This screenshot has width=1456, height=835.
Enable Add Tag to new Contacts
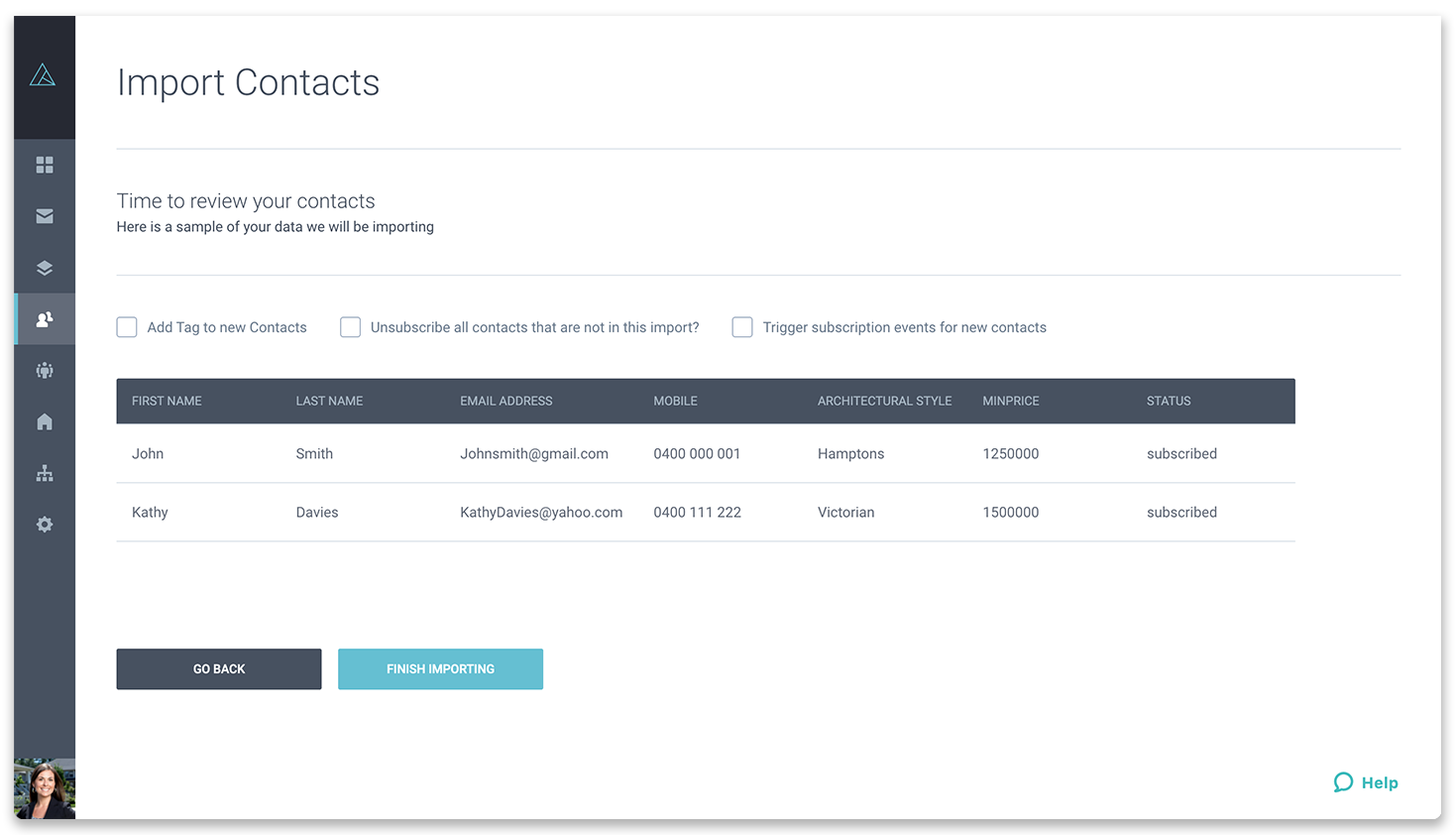coord(126,326)
